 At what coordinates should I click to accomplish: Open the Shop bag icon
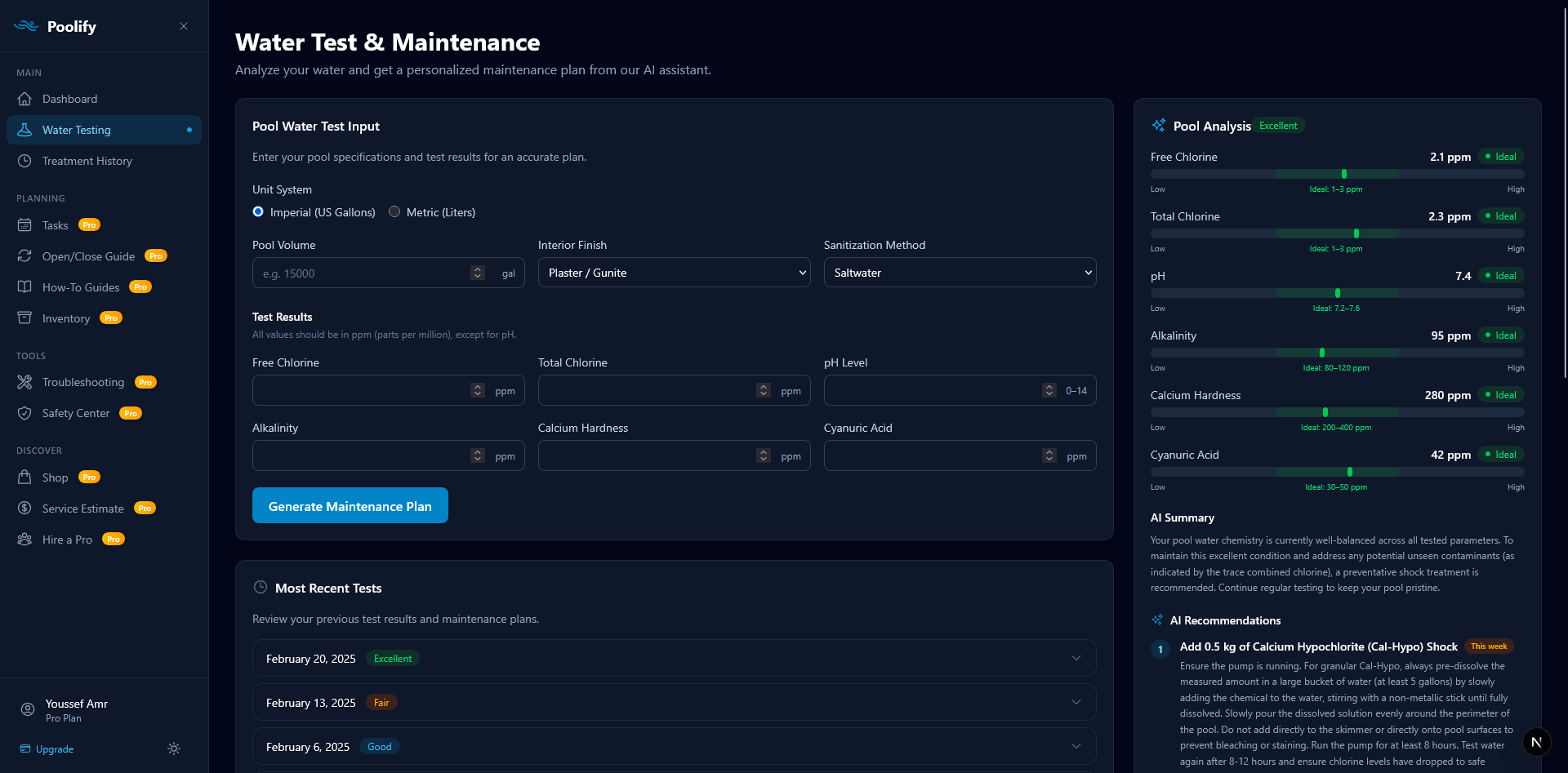pos(25,477)
